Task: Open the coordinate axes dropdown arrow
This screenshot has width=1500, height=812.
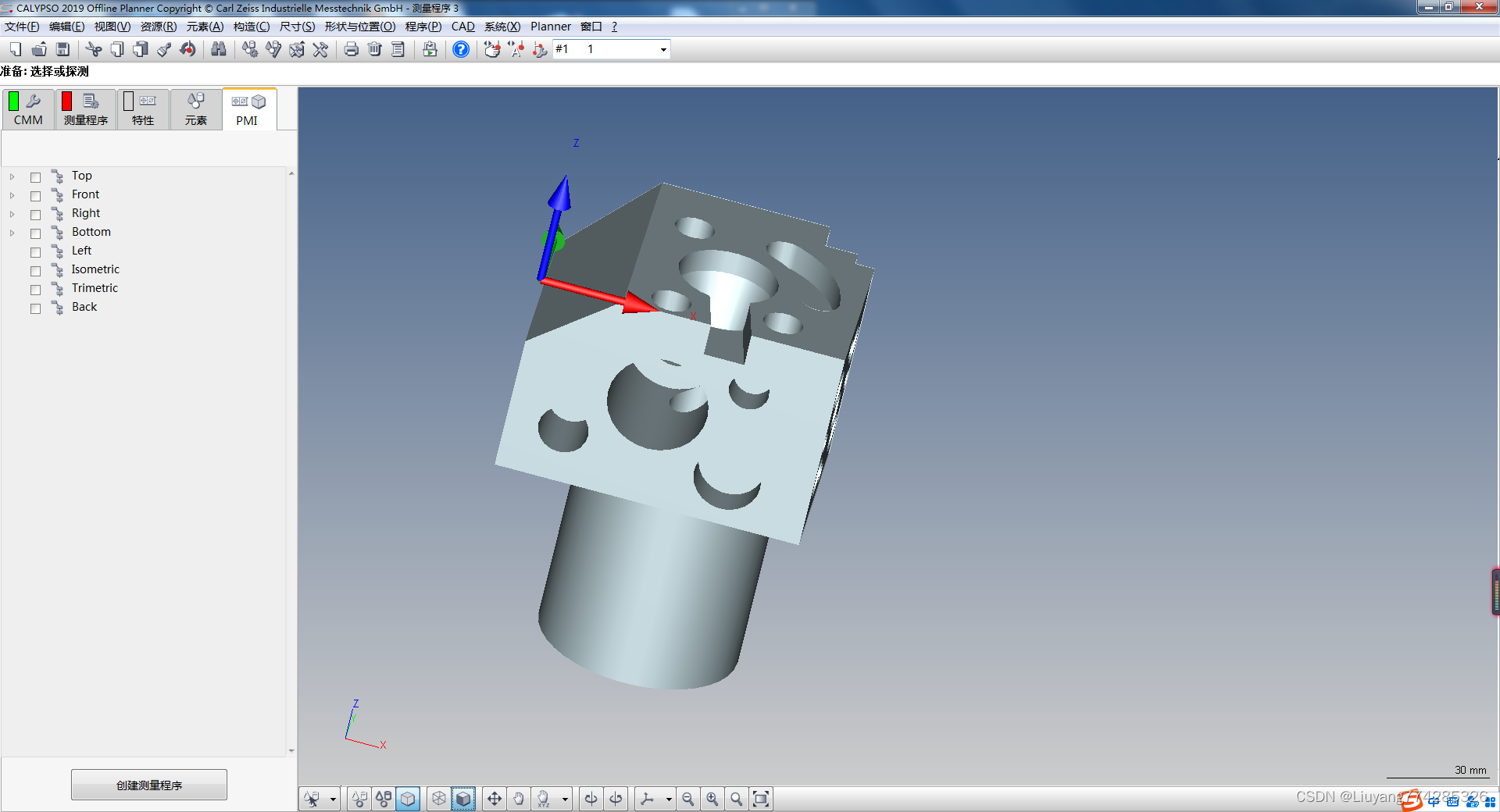Action: tap(668, 799)
